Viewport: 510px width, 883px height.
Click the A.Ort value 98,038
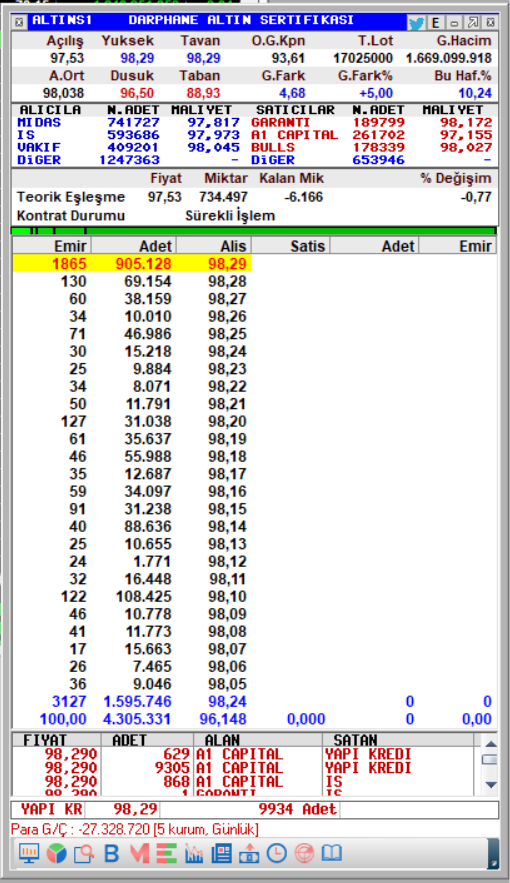pos(63,93)
